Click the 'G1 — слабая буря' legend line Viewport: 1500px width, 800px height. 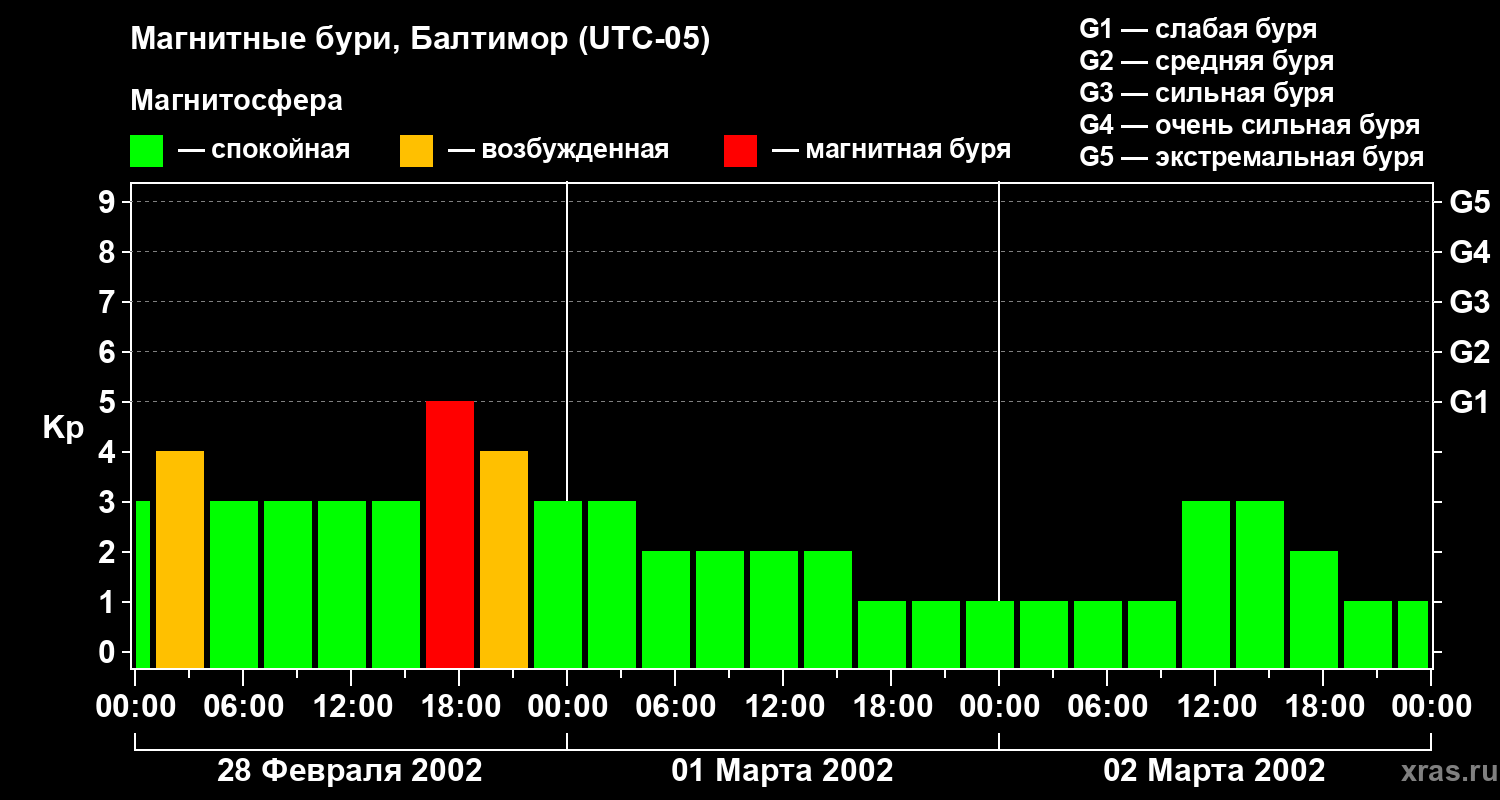pos(1198,29)
